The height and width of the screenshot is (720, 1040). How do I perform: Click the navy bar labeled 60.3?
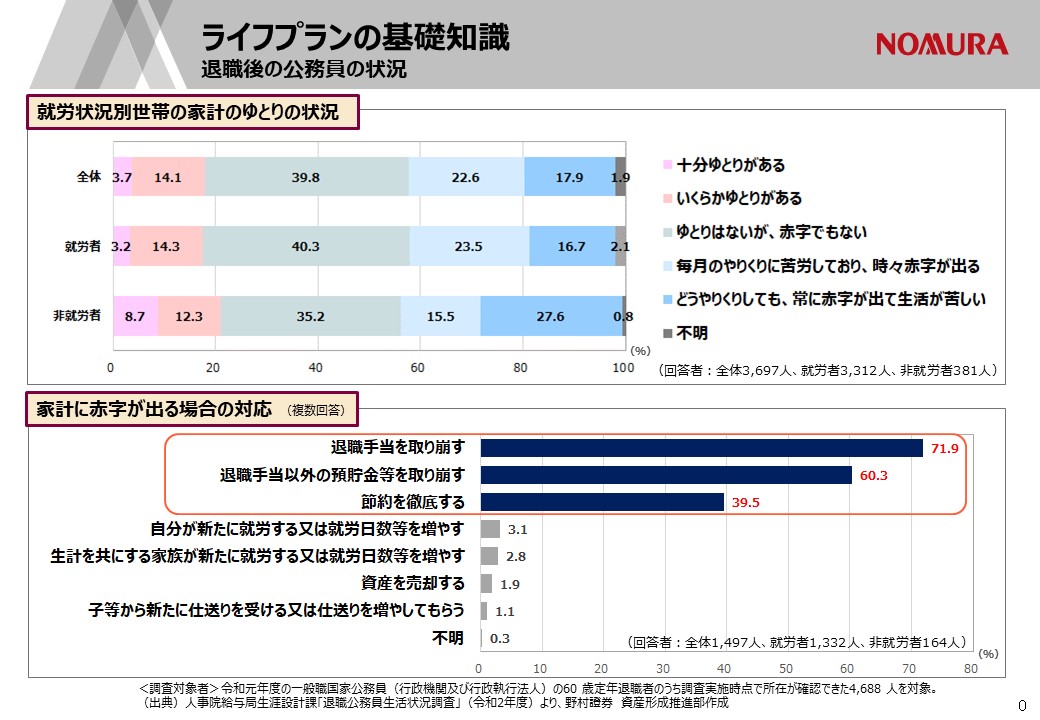[665, 475]
